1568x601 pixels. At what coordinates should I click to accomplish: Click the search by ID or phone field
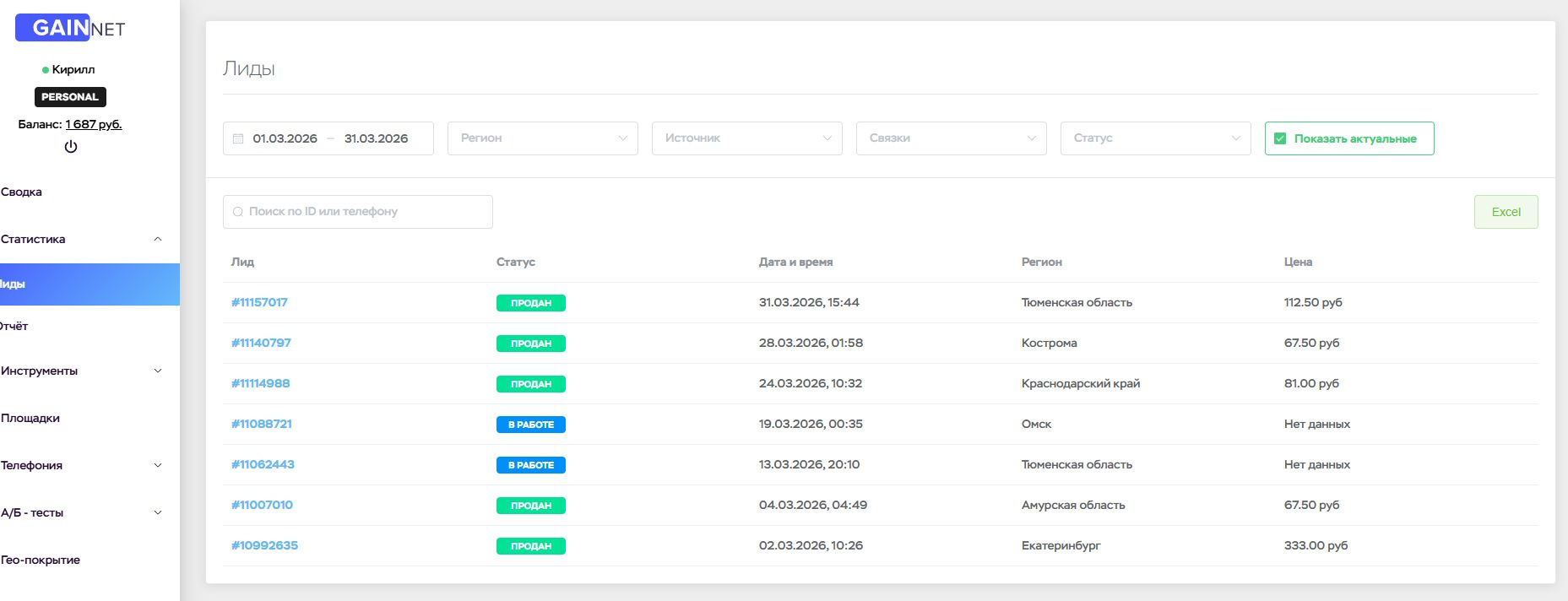[x=358, y=212]
